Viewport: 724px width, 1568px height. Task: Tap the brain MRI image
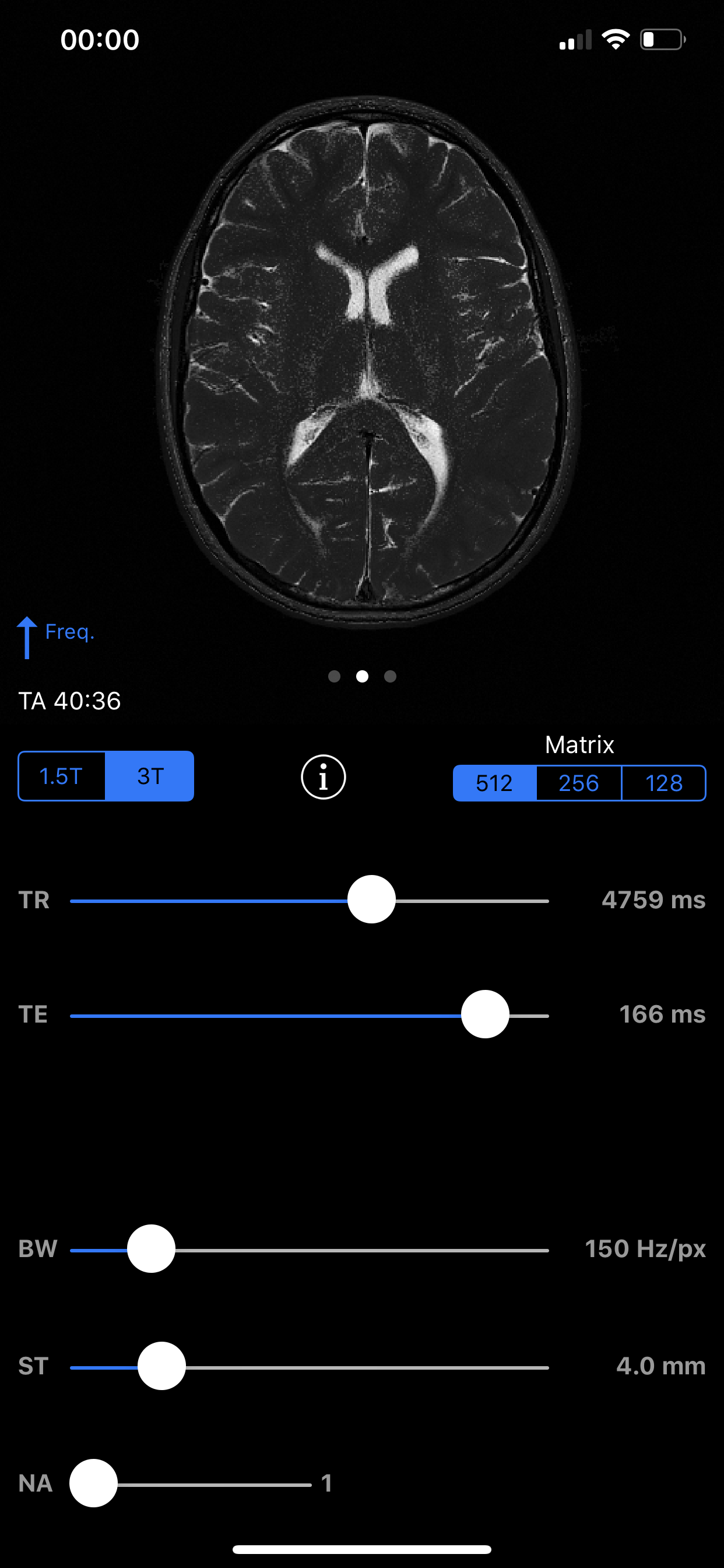367,362
